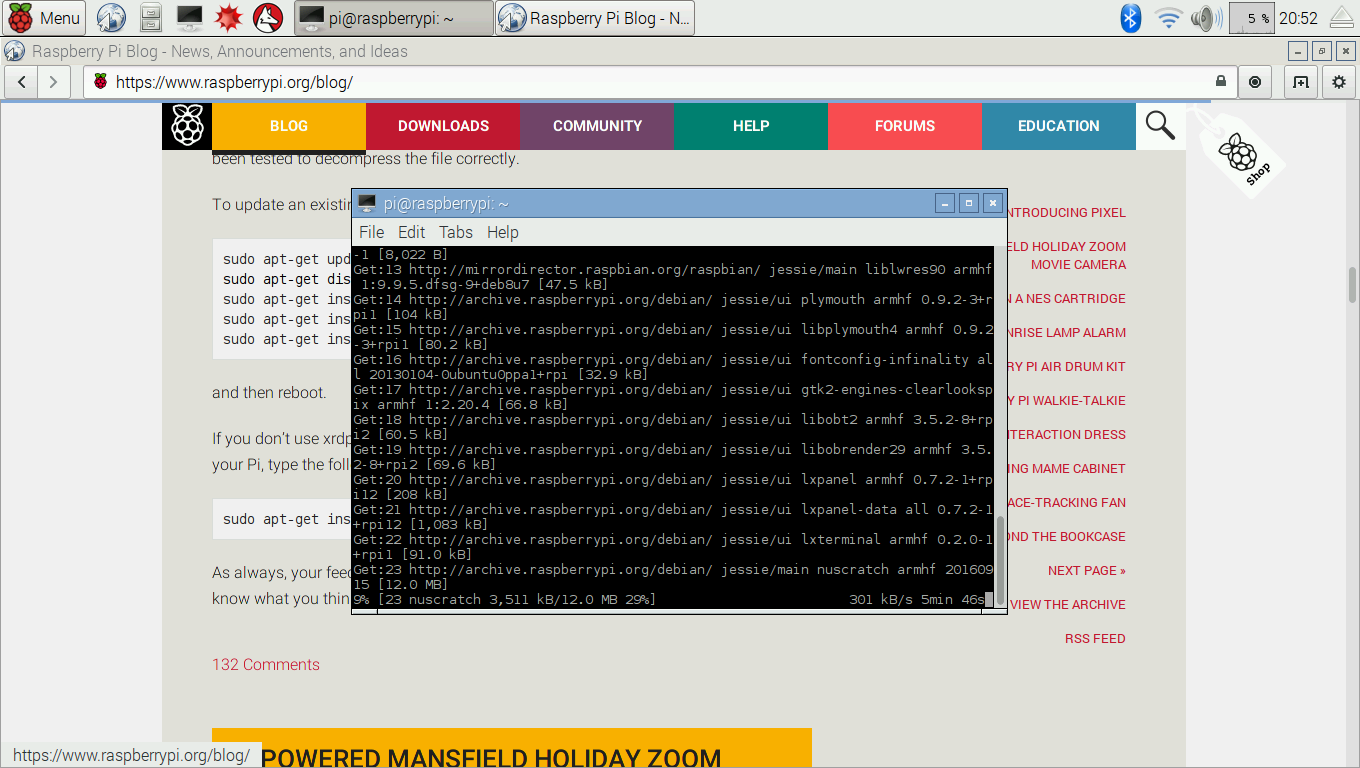Open the COMMUNITY navigation tab

(597, 126)
